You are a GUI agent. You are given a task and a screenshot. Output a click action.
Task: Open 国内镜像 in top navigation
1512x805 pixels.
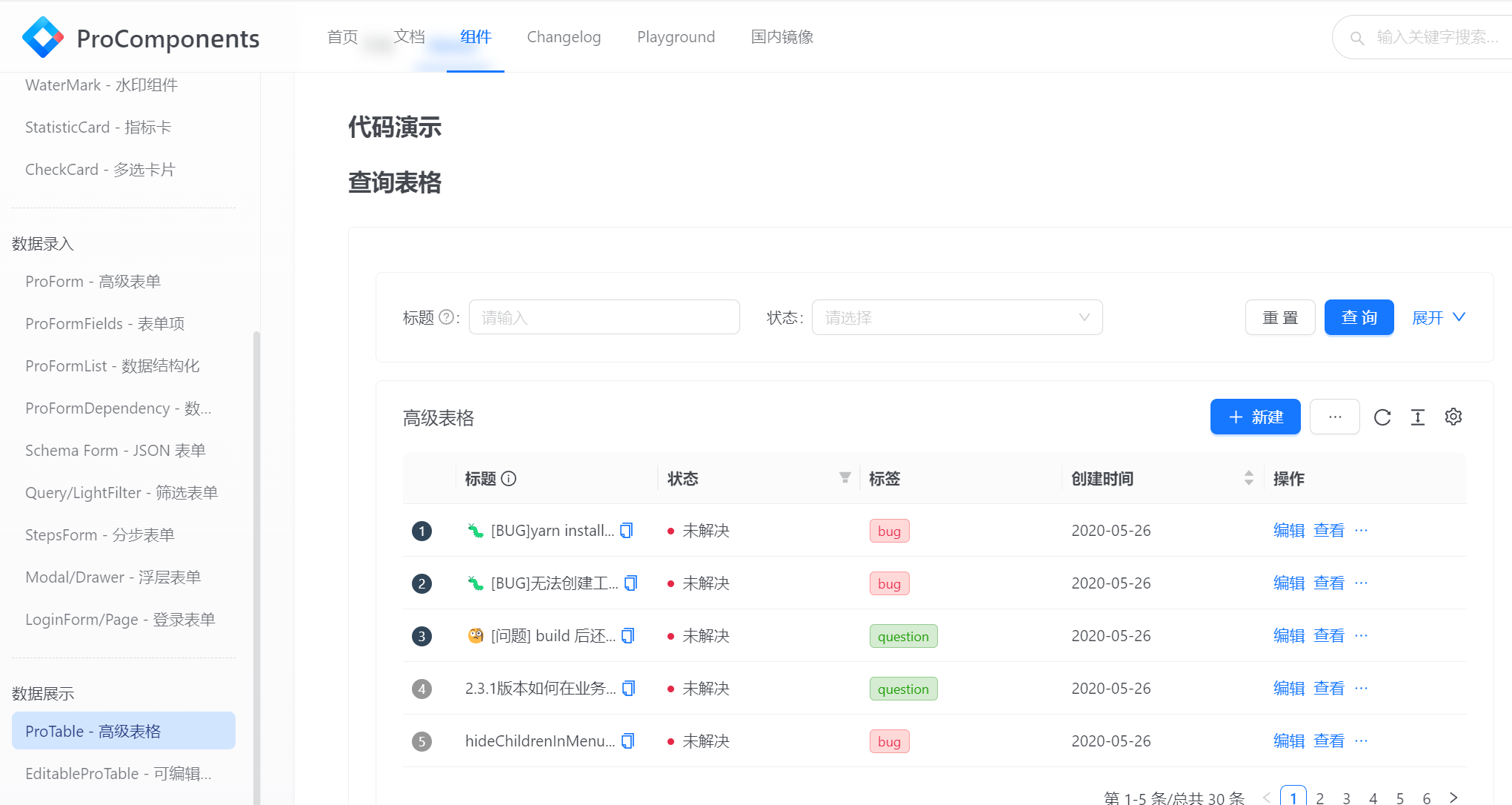[782, 37]
